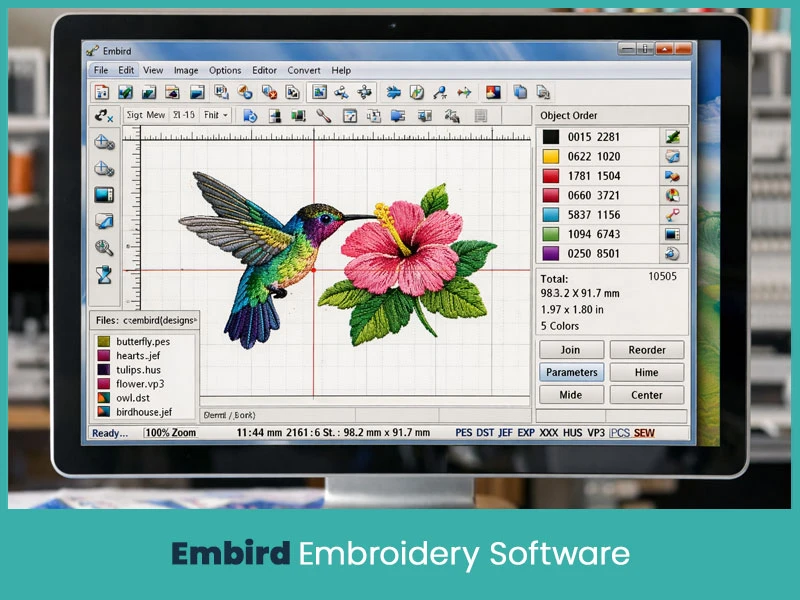
Task: Click the blue folder toolbar icon
Action: [x=398, y=116]
